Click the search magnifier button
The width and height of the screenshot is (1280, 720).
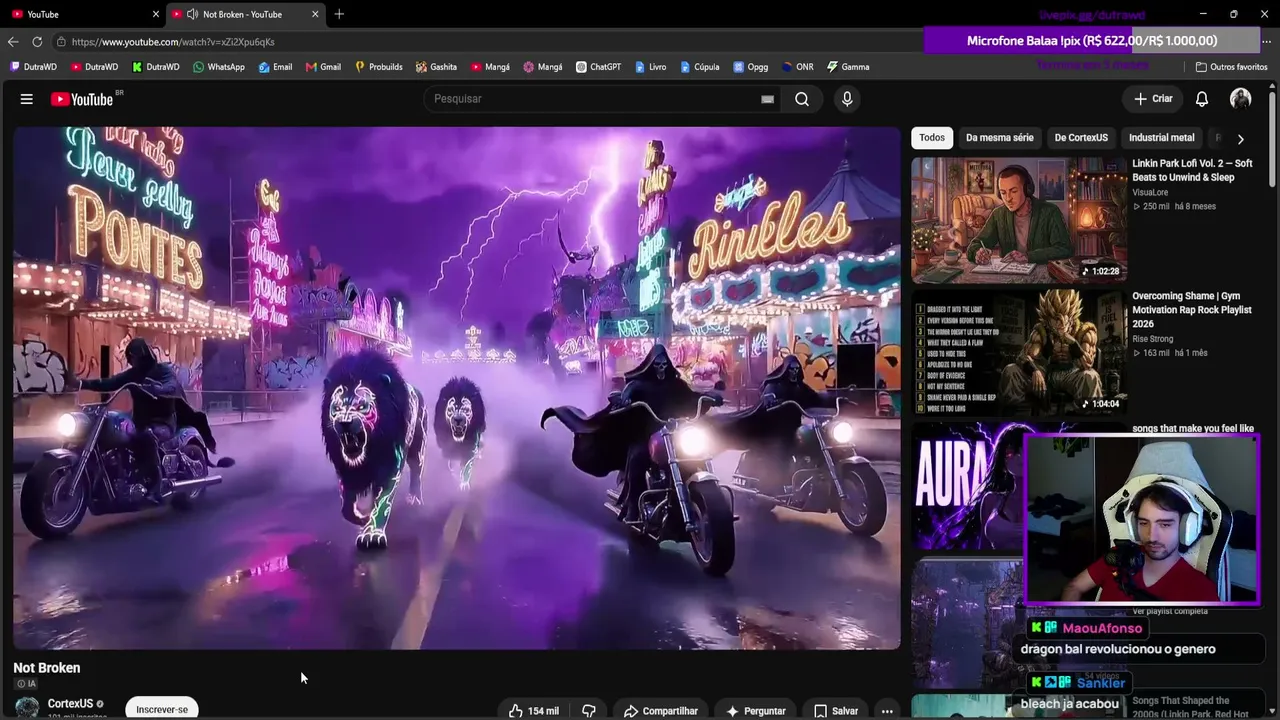pos(802,99)
